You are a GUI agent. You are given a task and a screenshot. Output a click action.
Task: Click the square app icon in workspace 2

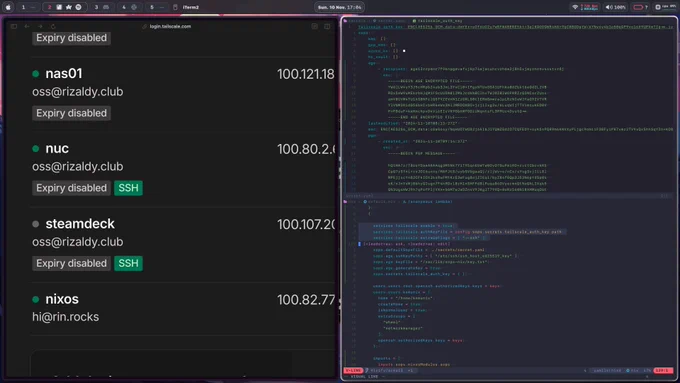click(59, 7)
